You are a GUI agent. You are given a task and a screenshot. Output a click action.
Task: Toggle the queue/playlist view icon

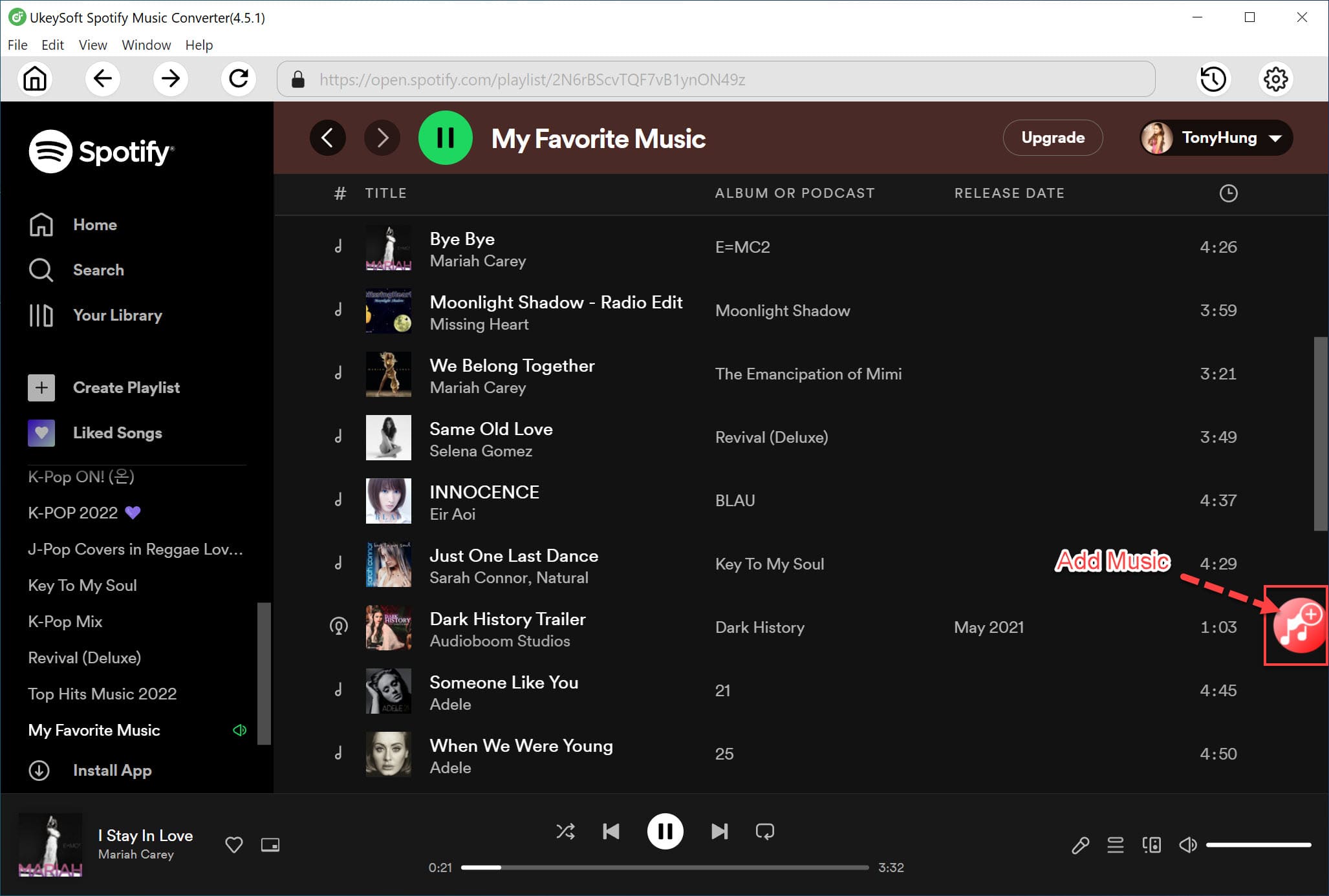(x=1114, y=845)
